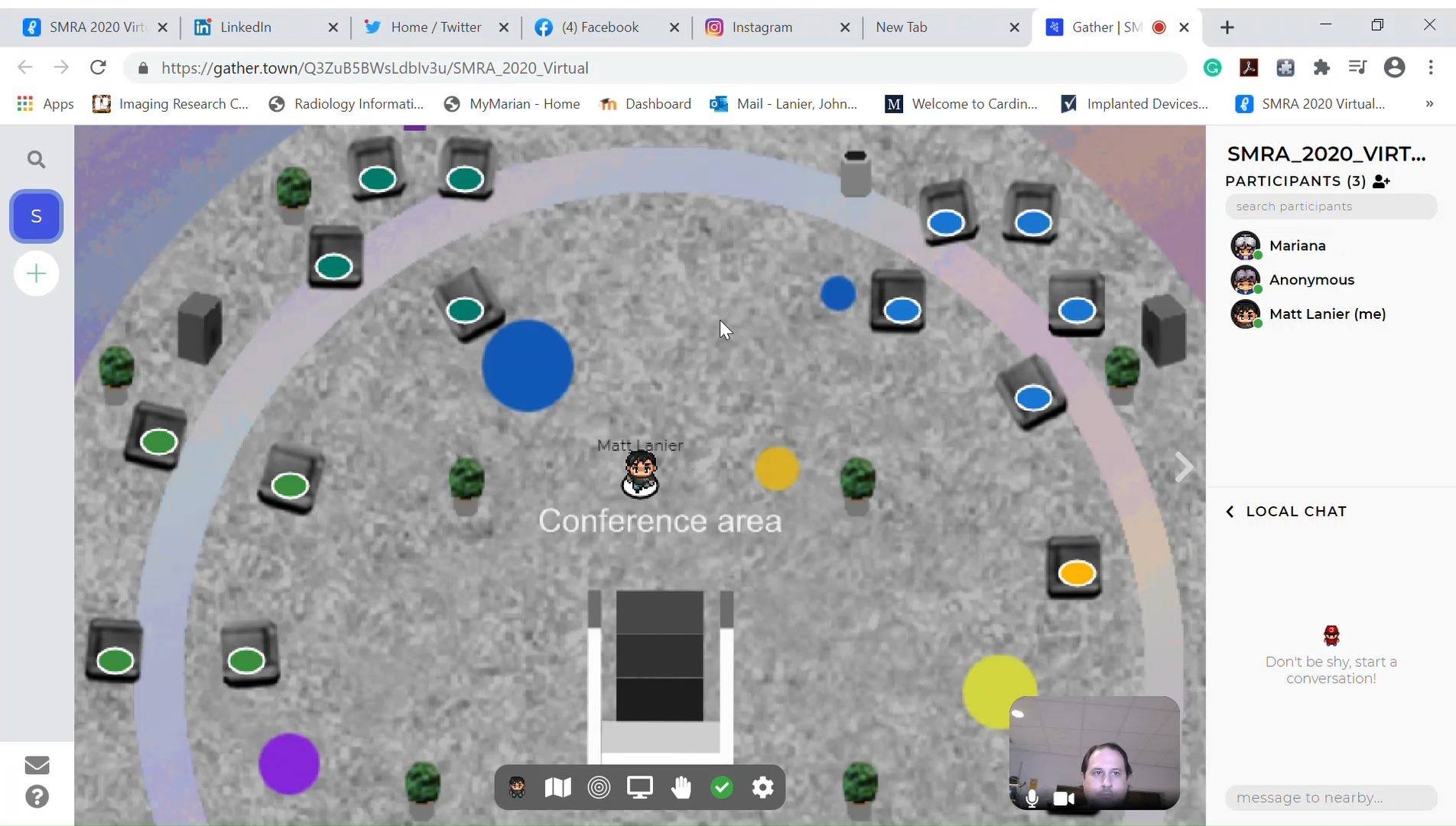Open the SMRA 2020 Virtual... bookmark

[1311, 104]
